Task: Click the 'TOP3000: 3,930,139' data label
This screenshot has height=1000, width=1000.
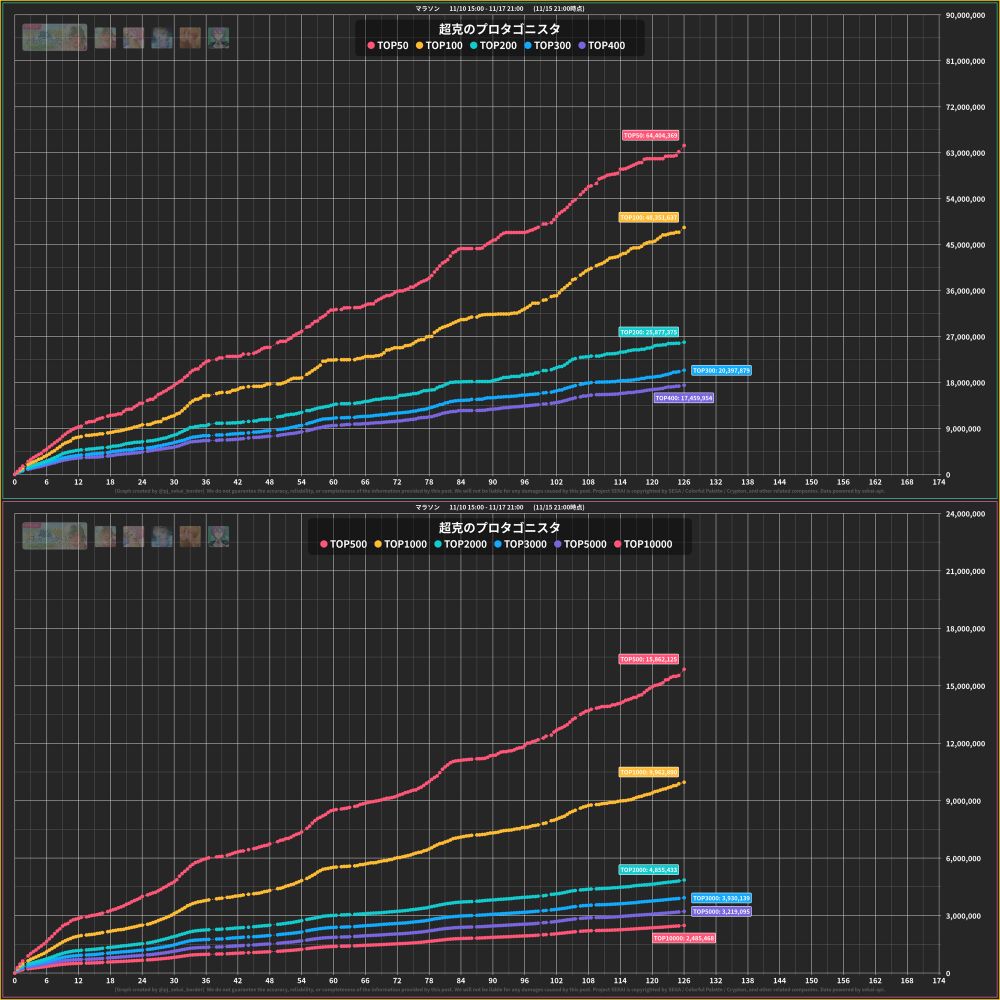Action: (721, 898)
